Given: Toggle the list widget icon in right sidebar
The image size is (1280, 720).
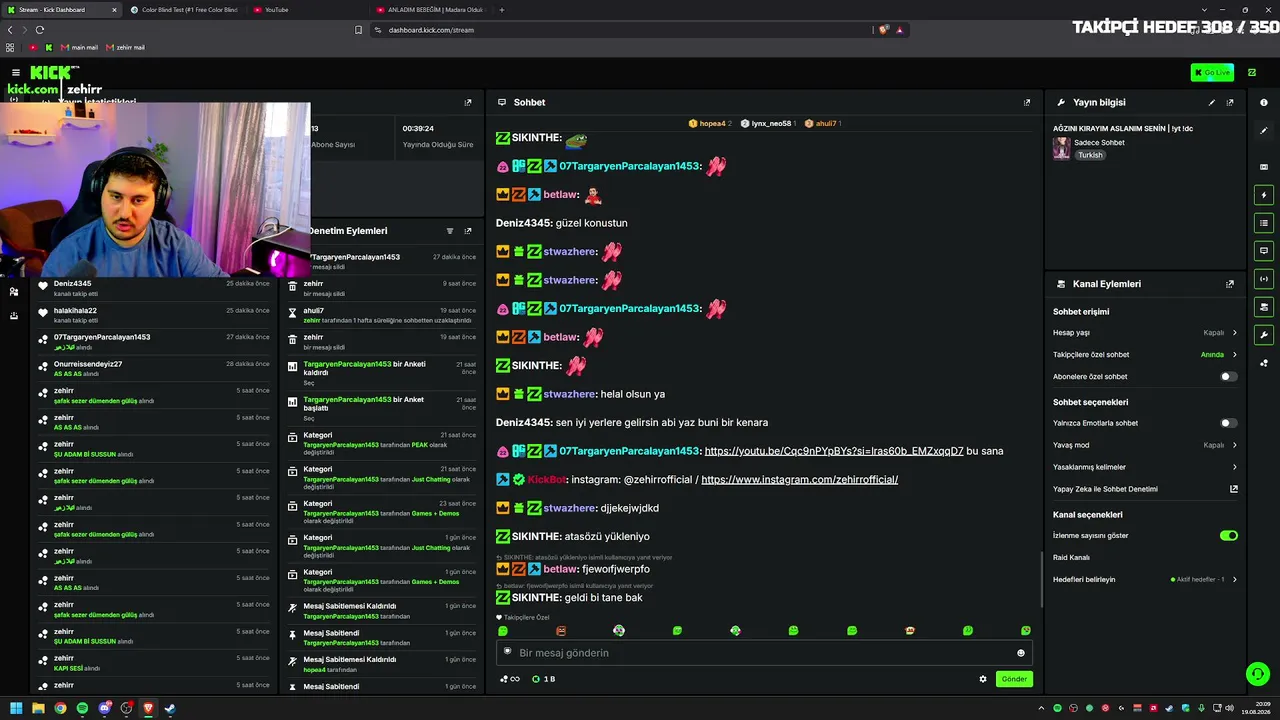Looking at the screenshot, I should click(x=1264, y=223).
